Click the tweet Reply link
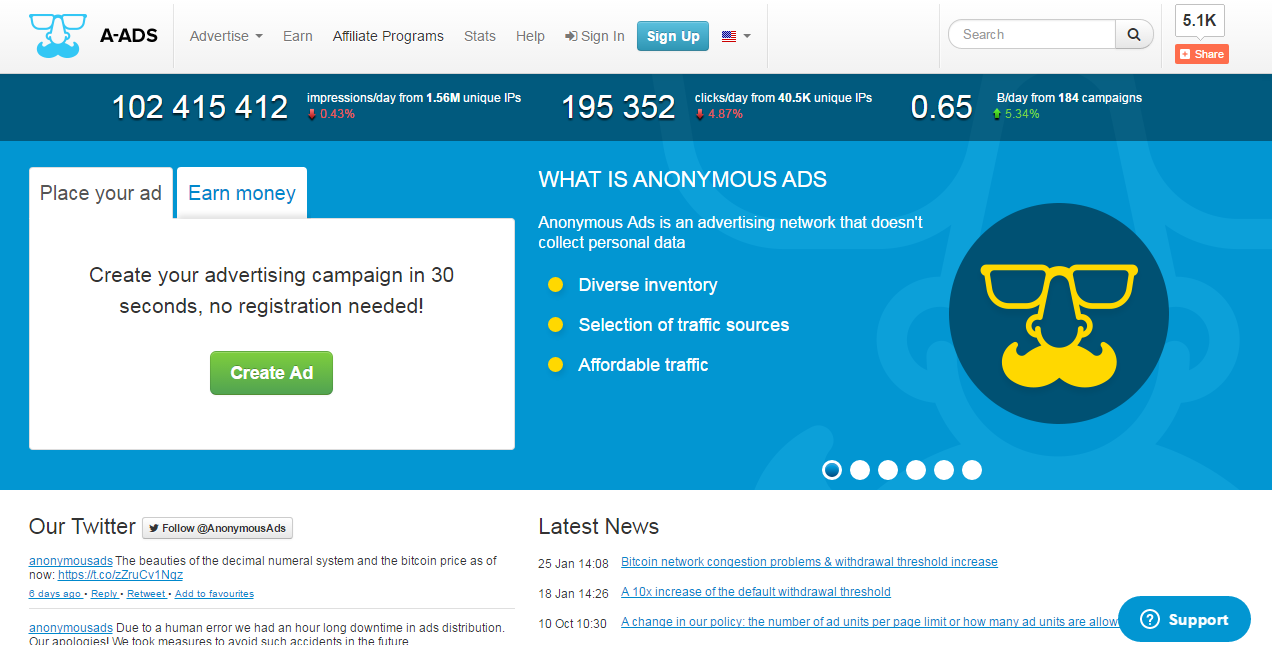The width and height of the screenshot is (1272, 645). [x=104, y=594]
